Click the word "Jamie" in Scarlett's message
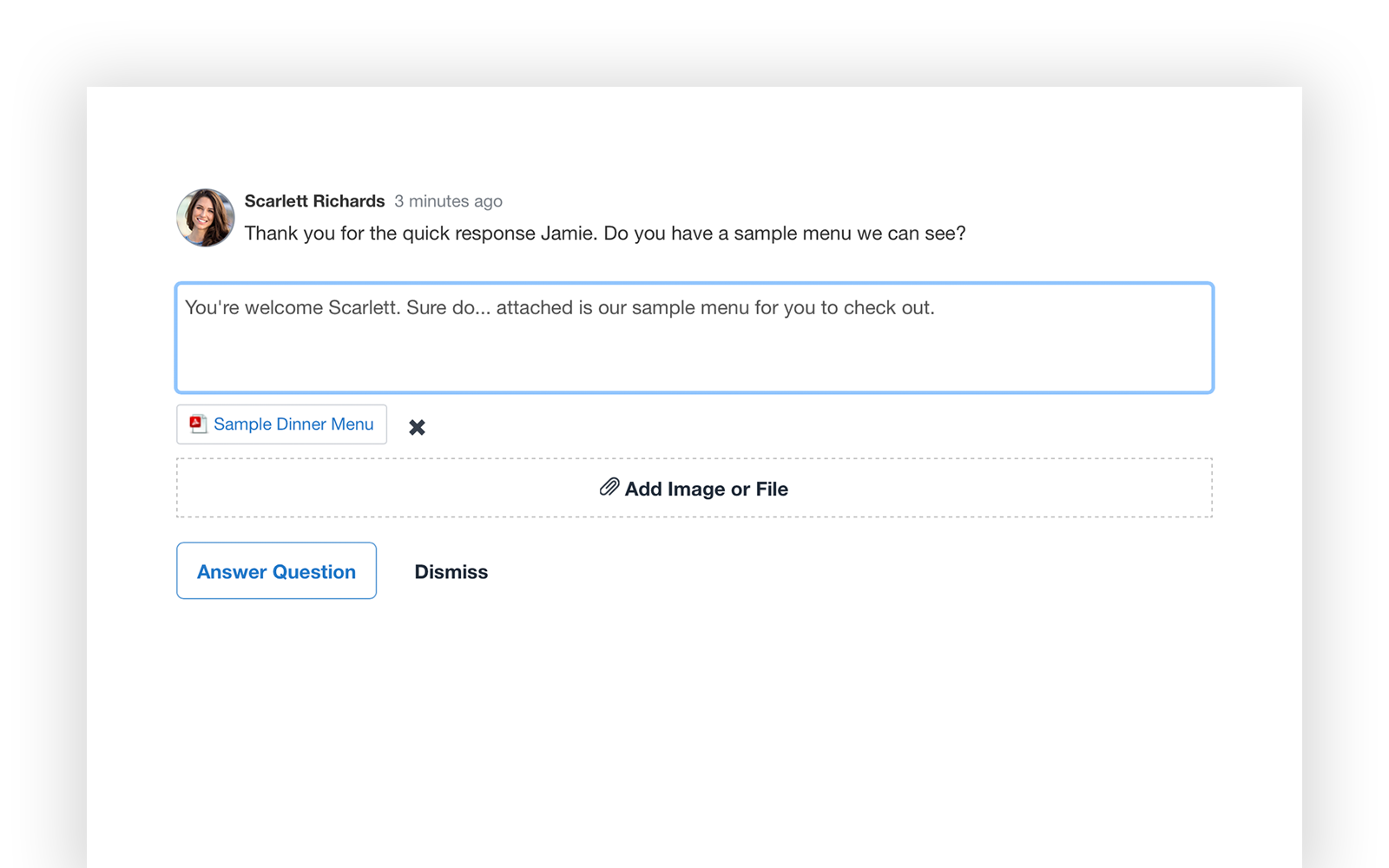This screenshot has height=868, width=1389. pos(567,233)
